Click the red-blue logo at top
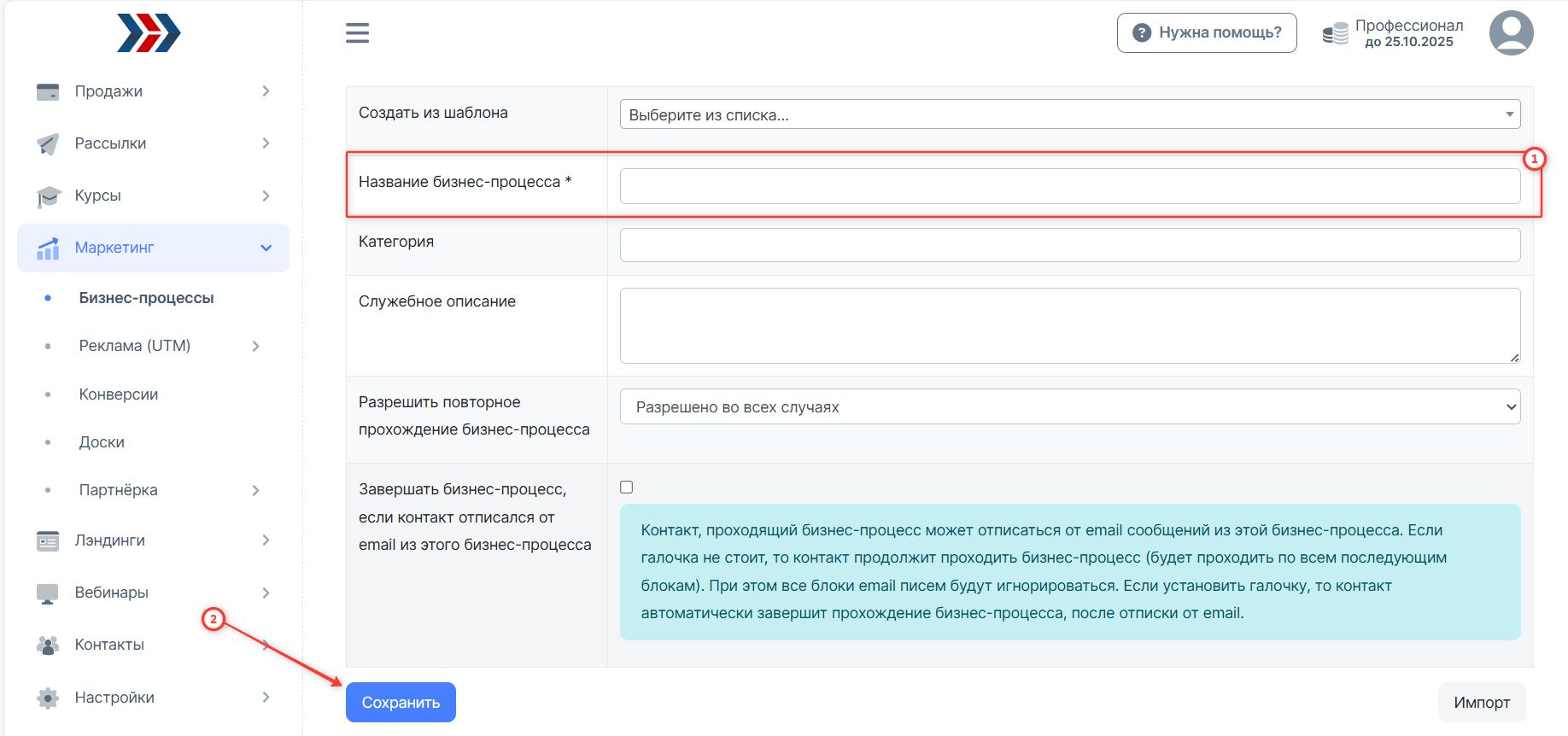1568x736 pixels. coord(149,33)
